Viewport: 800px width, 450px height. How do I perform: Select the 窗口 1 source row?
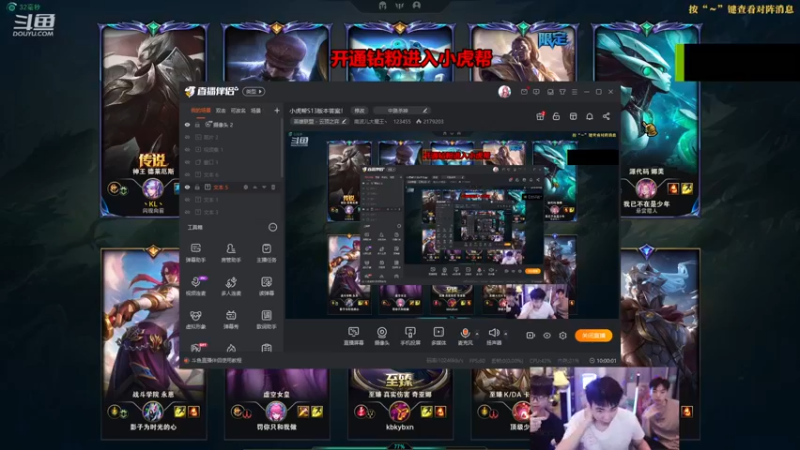pyautogui.click(x=231, y=162)
